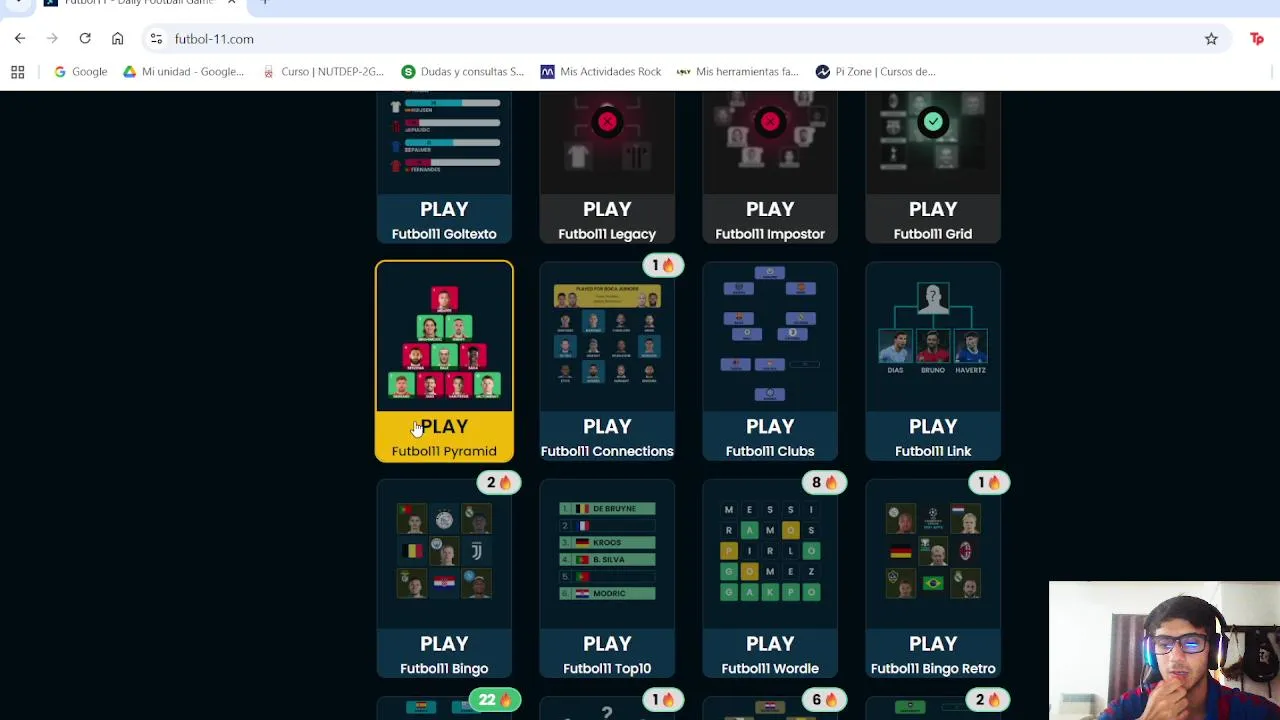Open the browser home page icon
Image resolution: width=1280 pixels, height=720 pixels.
pyautogui.click(x=117, y=39)
